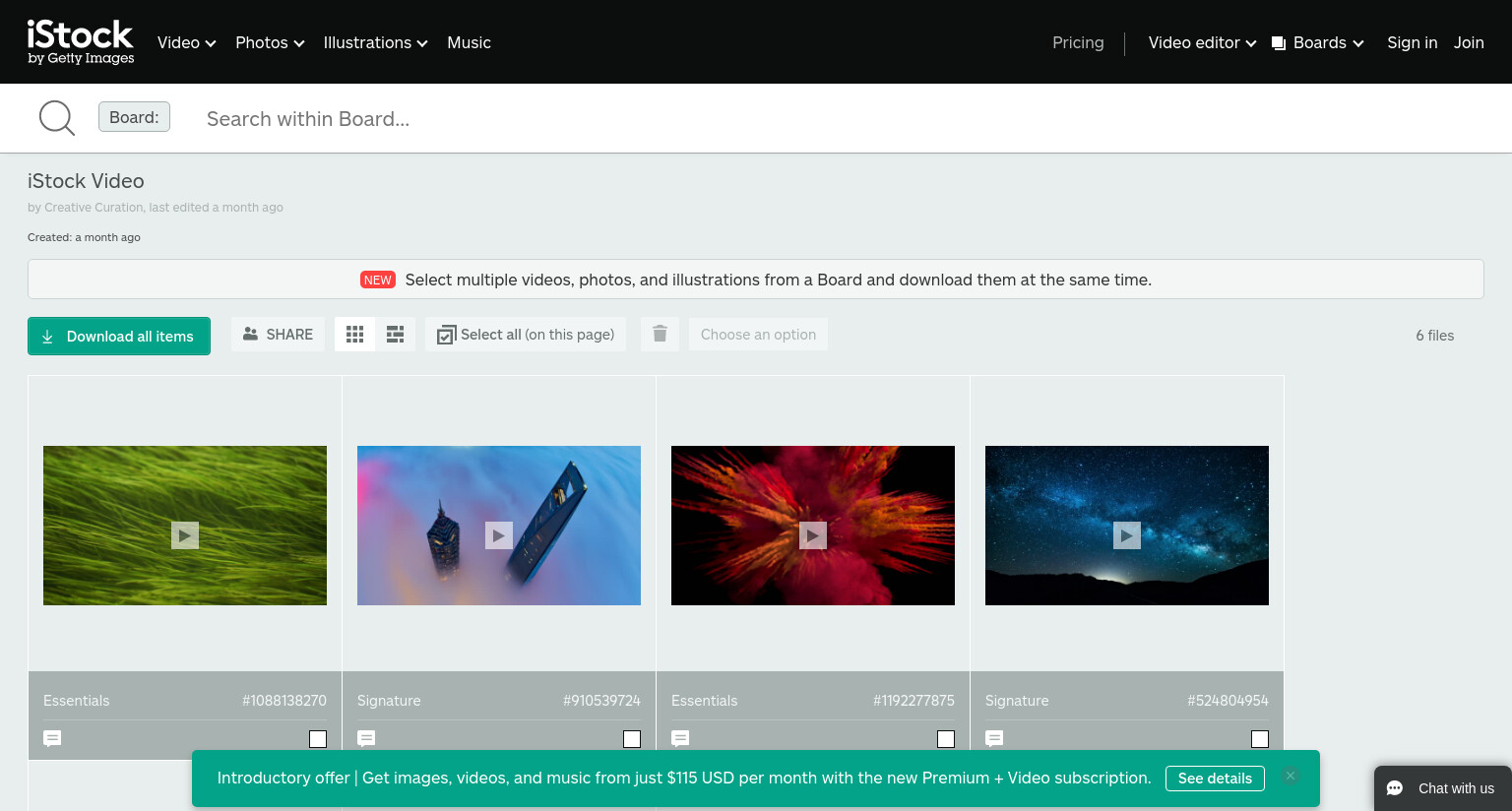Screen dimensions: 1512x811
Task: Switch to mosaic view layout
Action: (x=395, y=335)
